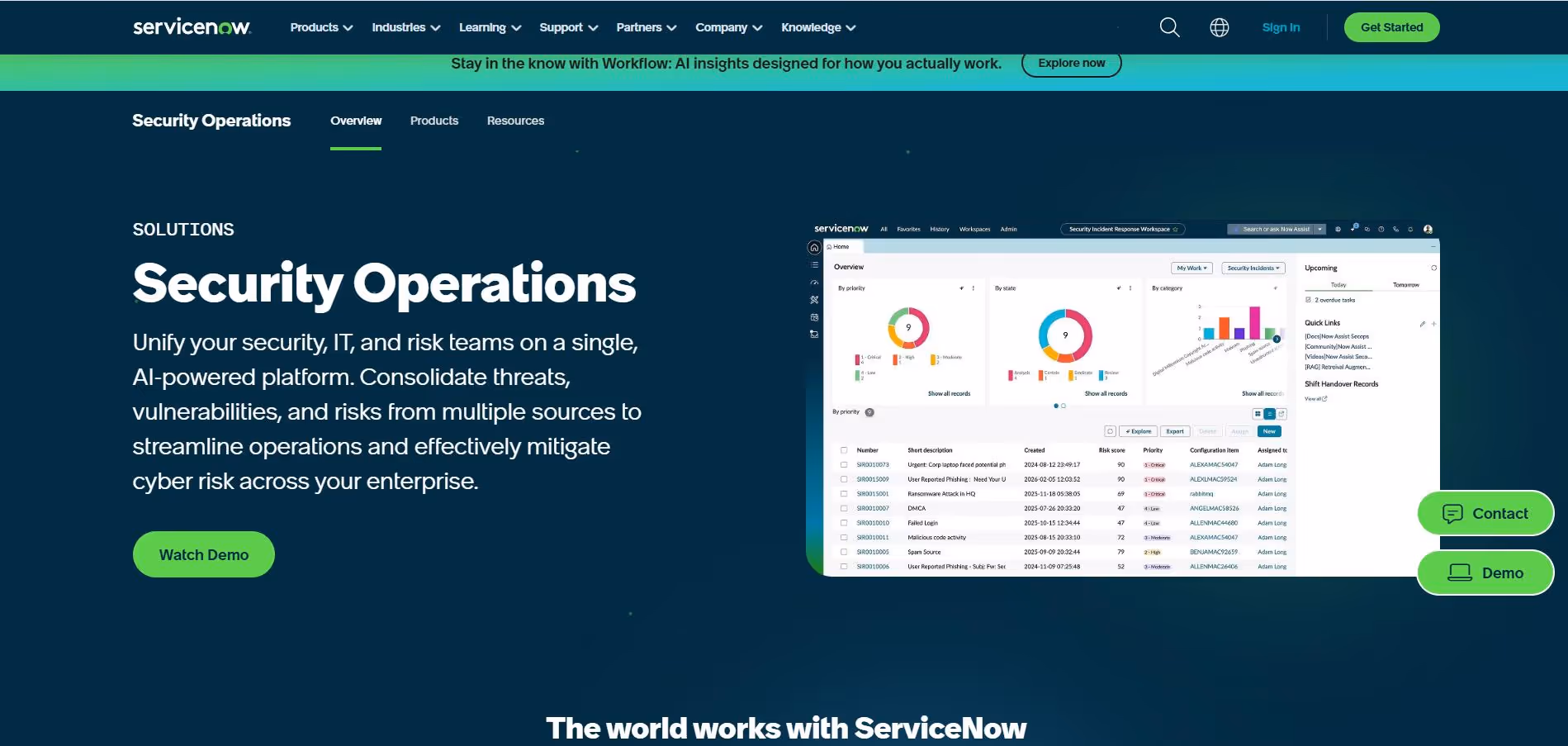
Task: Tick the checkbox for SIR0015001
Action: pyautogui.click(x=844, y=494)
